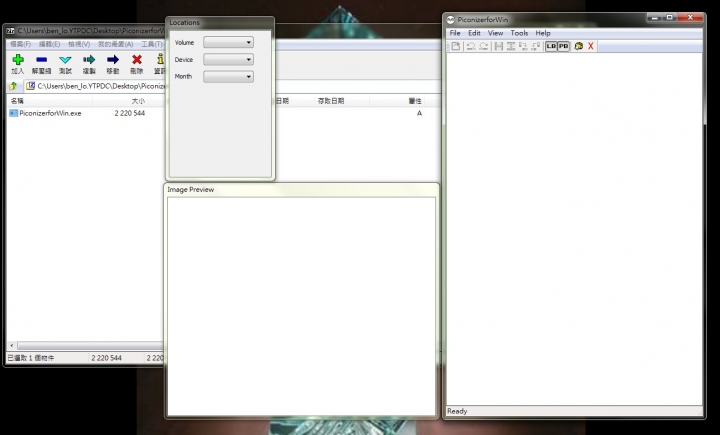Click the 7-Zip horizontal scrollbar left arrow

(12, 345)
